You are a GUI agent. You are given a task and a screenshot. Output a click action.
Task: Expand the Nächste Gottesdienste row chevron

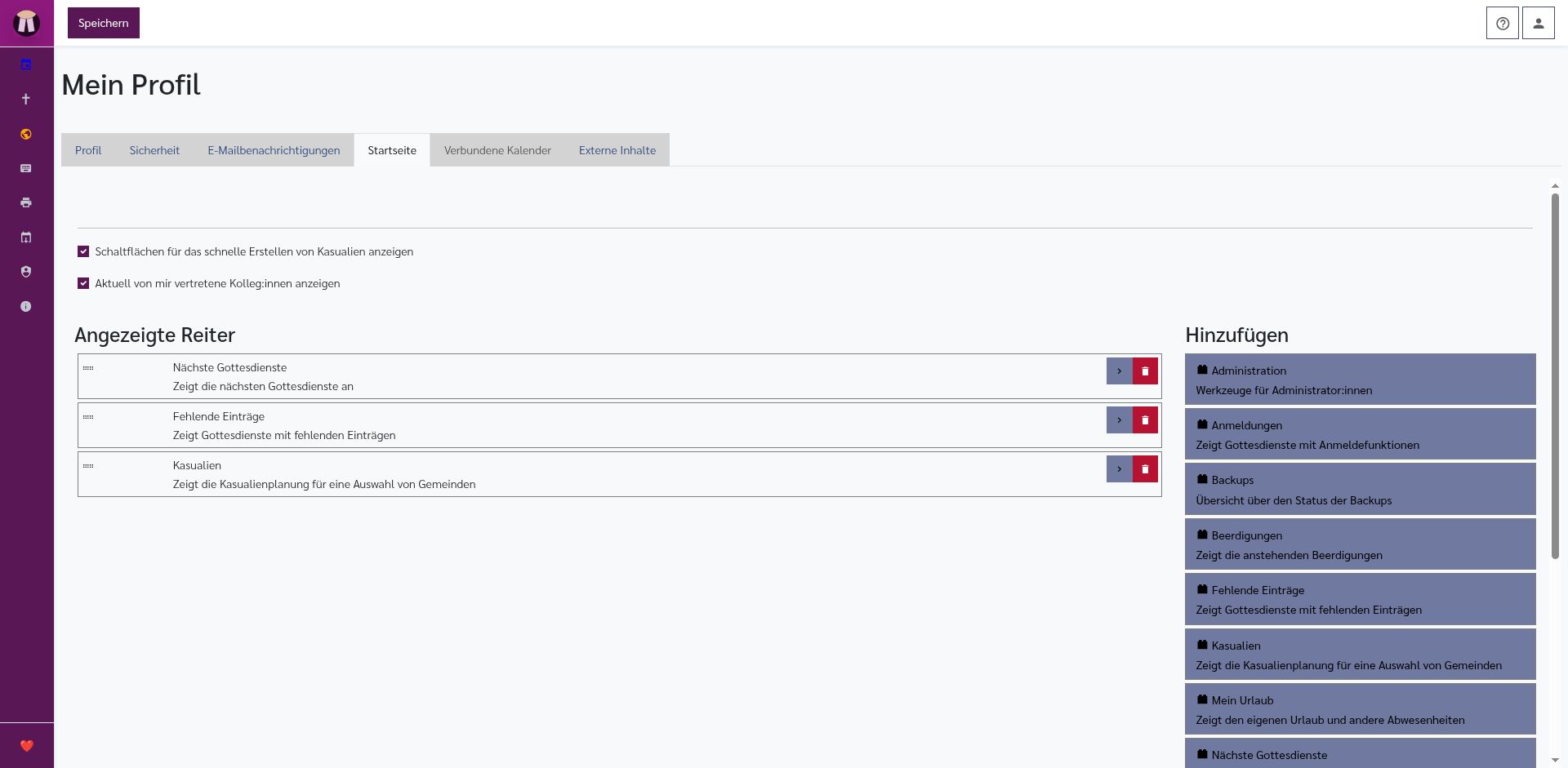point(1120,371)
